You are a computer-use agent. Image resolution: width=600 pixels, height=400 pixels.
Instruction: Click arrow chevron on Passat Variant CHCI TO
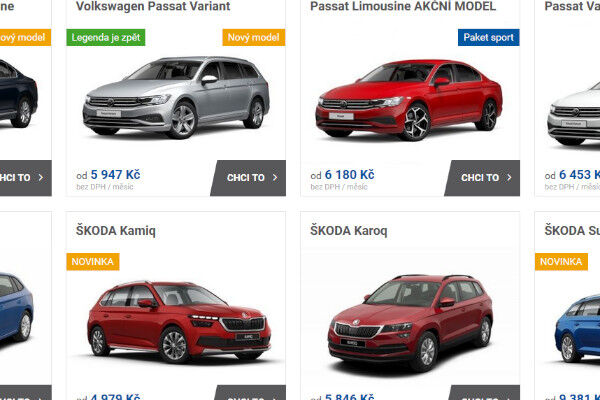pos(275,178)
